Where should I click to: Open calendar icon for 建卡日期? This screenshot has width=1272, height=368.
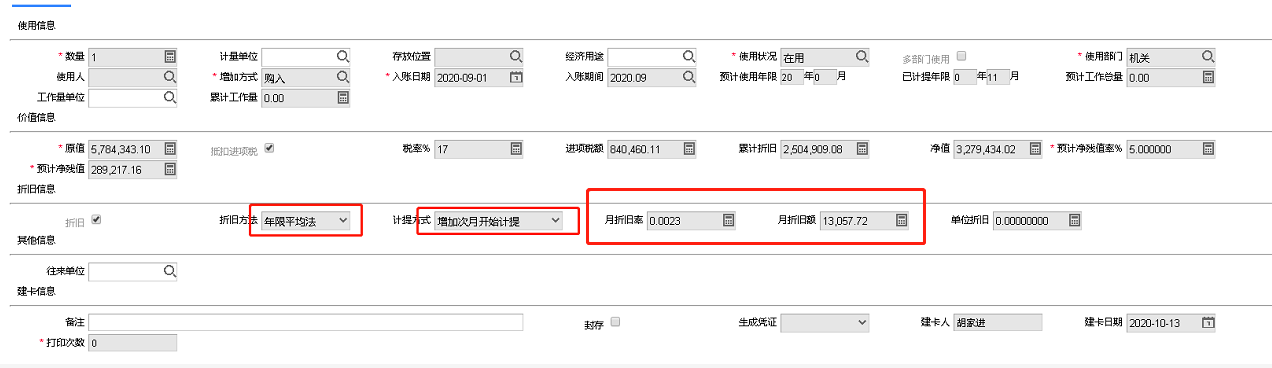click(x=1207, y=323)
